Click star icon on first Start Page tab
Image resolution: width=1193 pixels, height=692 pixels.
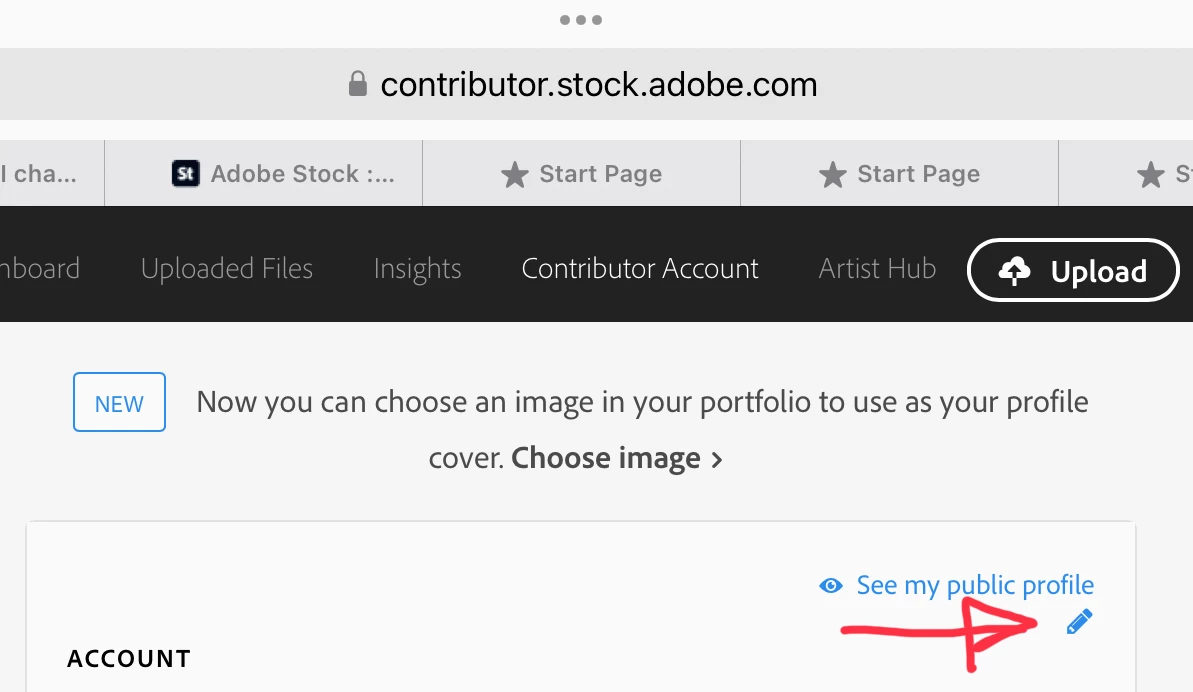(x=514, y=175)
